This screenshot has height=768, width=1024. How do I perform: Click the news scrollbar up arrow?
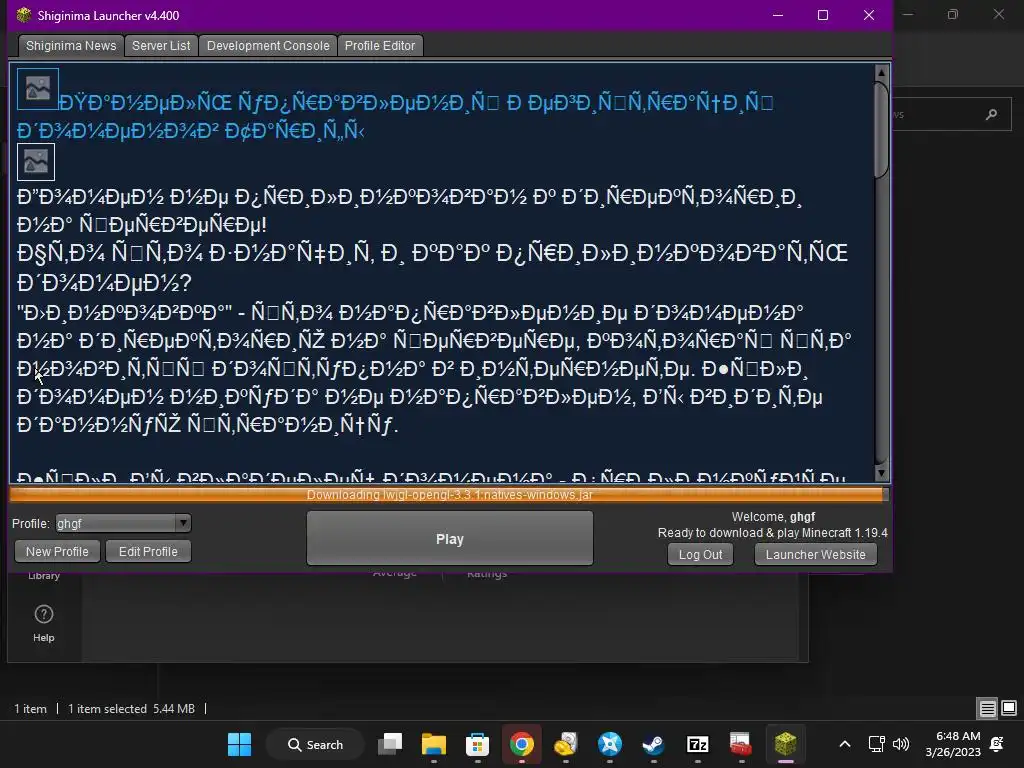point(882,72)
